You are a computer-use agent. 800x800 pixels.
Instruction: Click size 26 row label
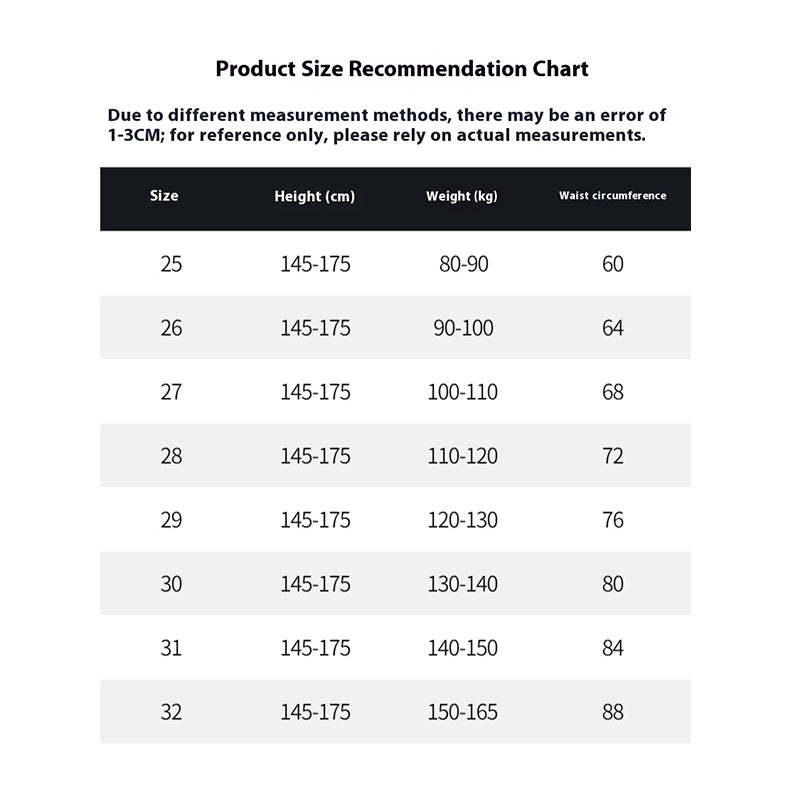click(x=171, y=328)
